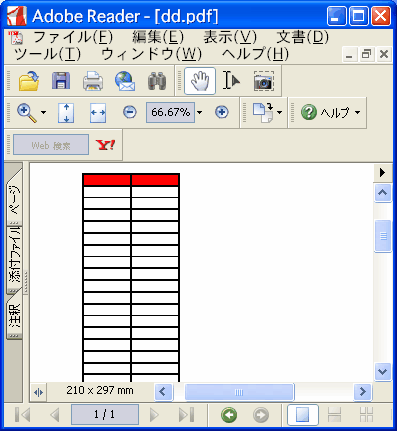
Task: Select continuous facing page layout
Action: [366, 415]
